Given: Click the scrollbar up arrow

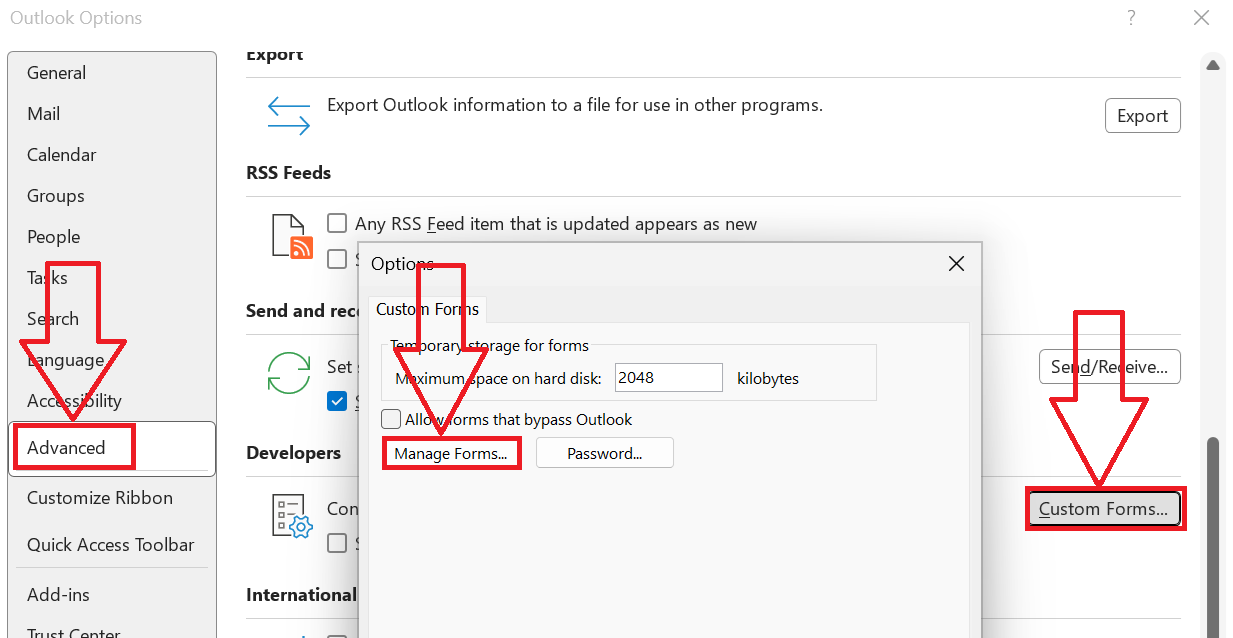Looking at the screenshot, I should click(x=1213, y=66).
